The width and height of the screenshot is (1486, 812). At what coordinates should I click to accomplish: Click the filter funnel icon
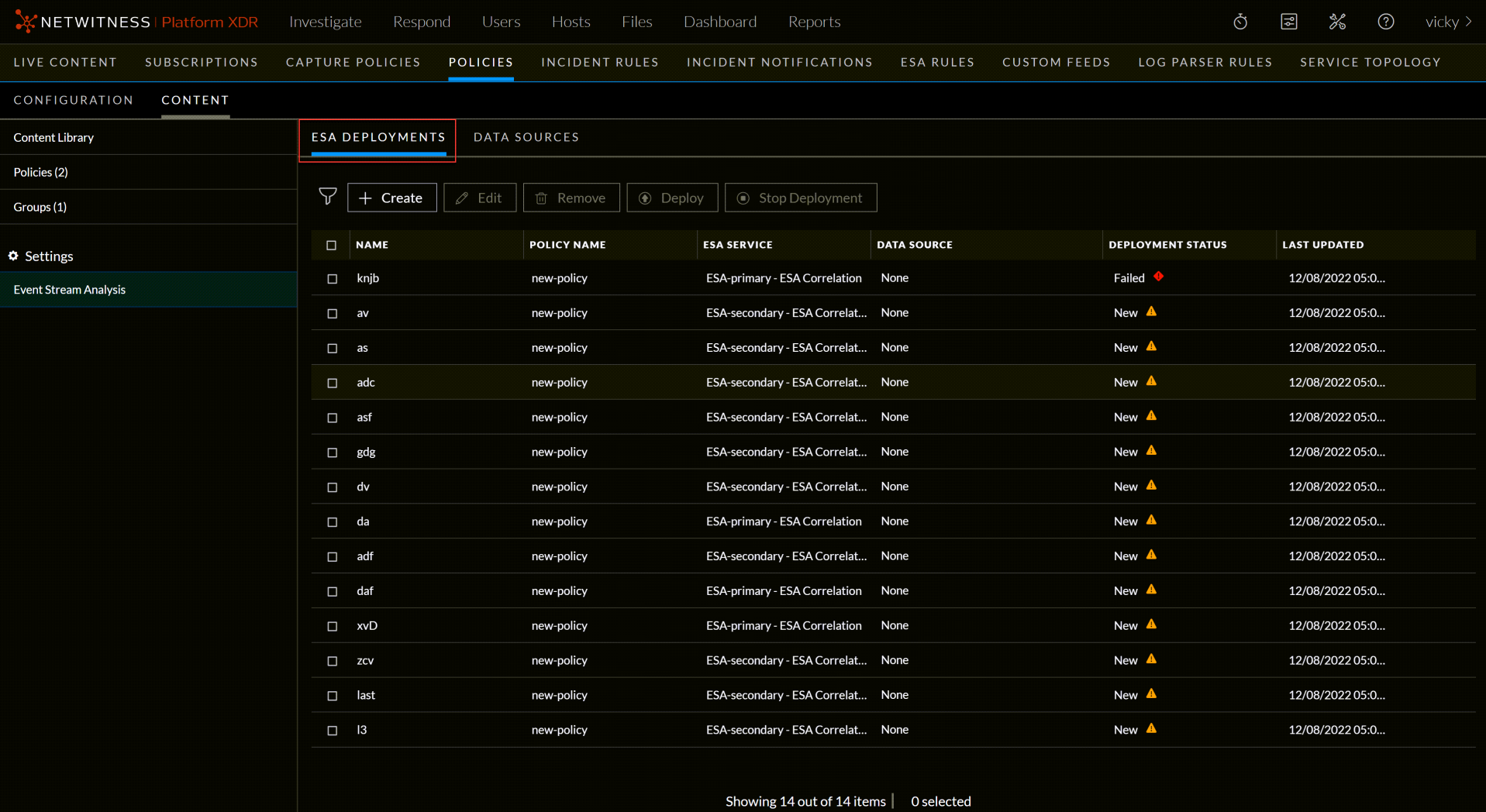point(328,197)
